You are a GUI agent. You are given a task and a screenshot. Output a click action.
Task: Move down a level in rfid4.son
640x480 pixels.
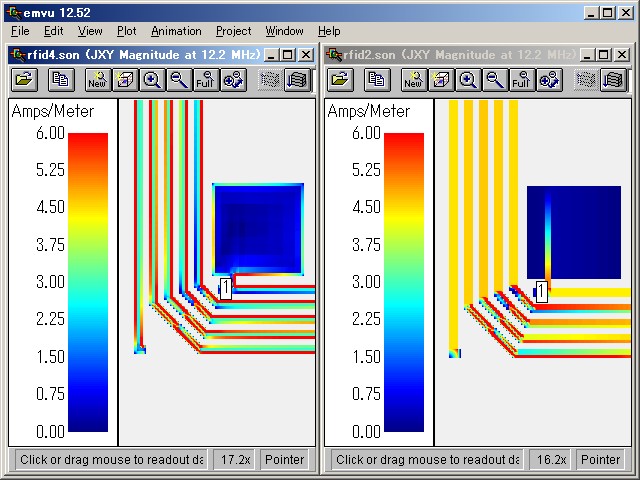point(297,80)
